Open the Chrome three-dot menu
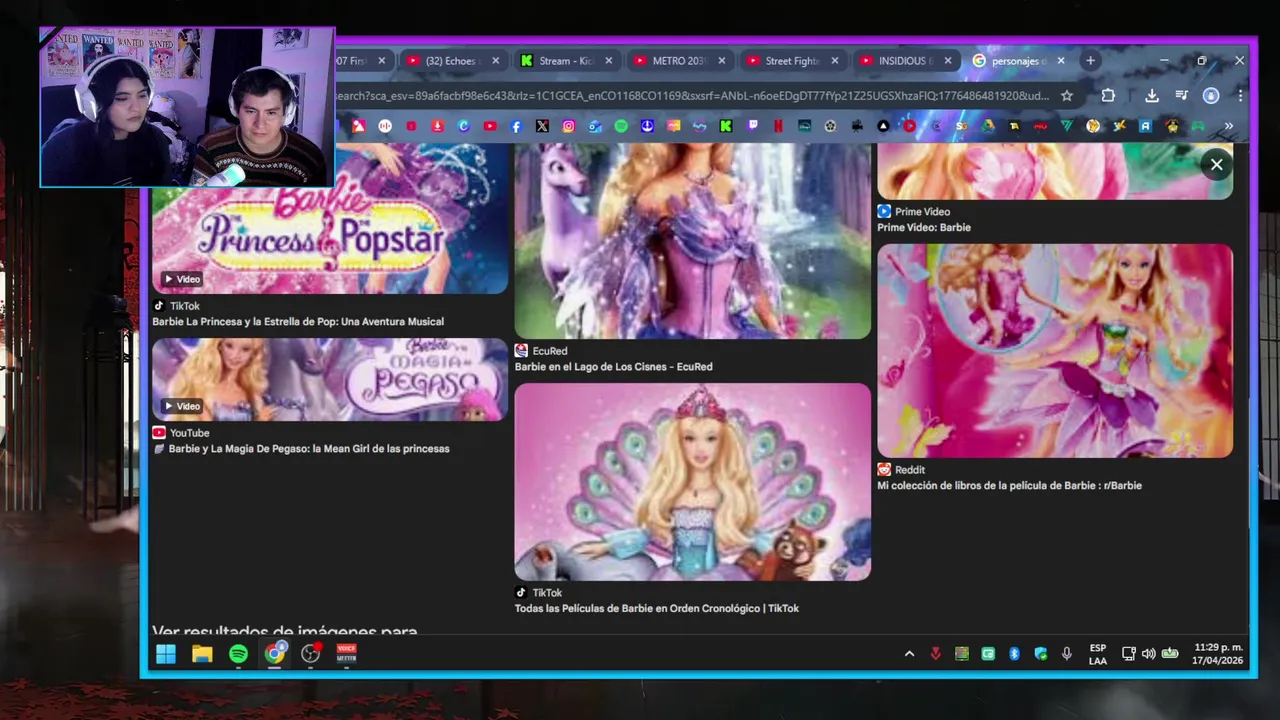1280x720 pixels. (1240, 96)
